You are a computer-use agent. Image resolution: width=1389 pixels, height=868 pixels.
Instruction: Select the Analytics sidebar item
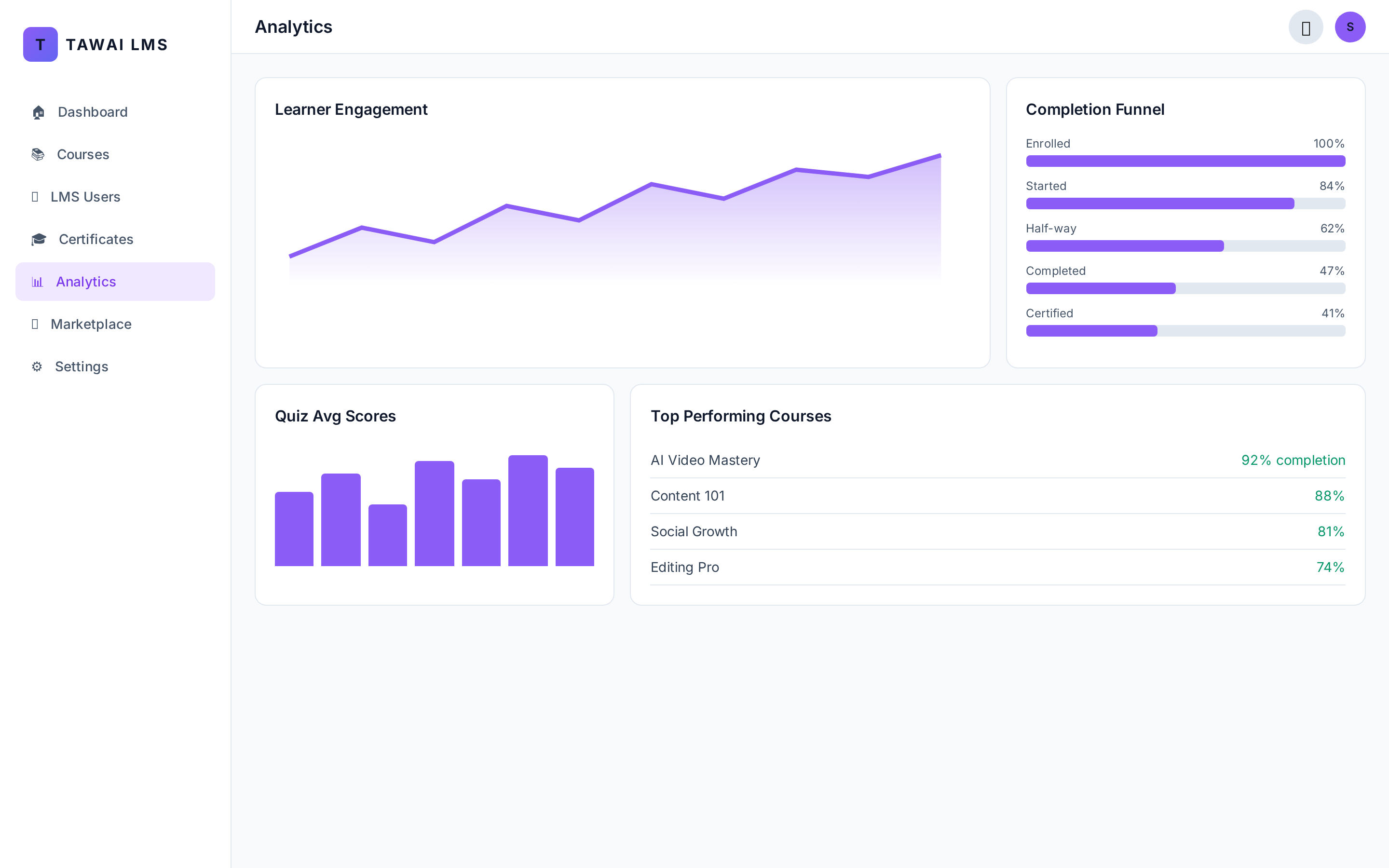tap(115, 282)
